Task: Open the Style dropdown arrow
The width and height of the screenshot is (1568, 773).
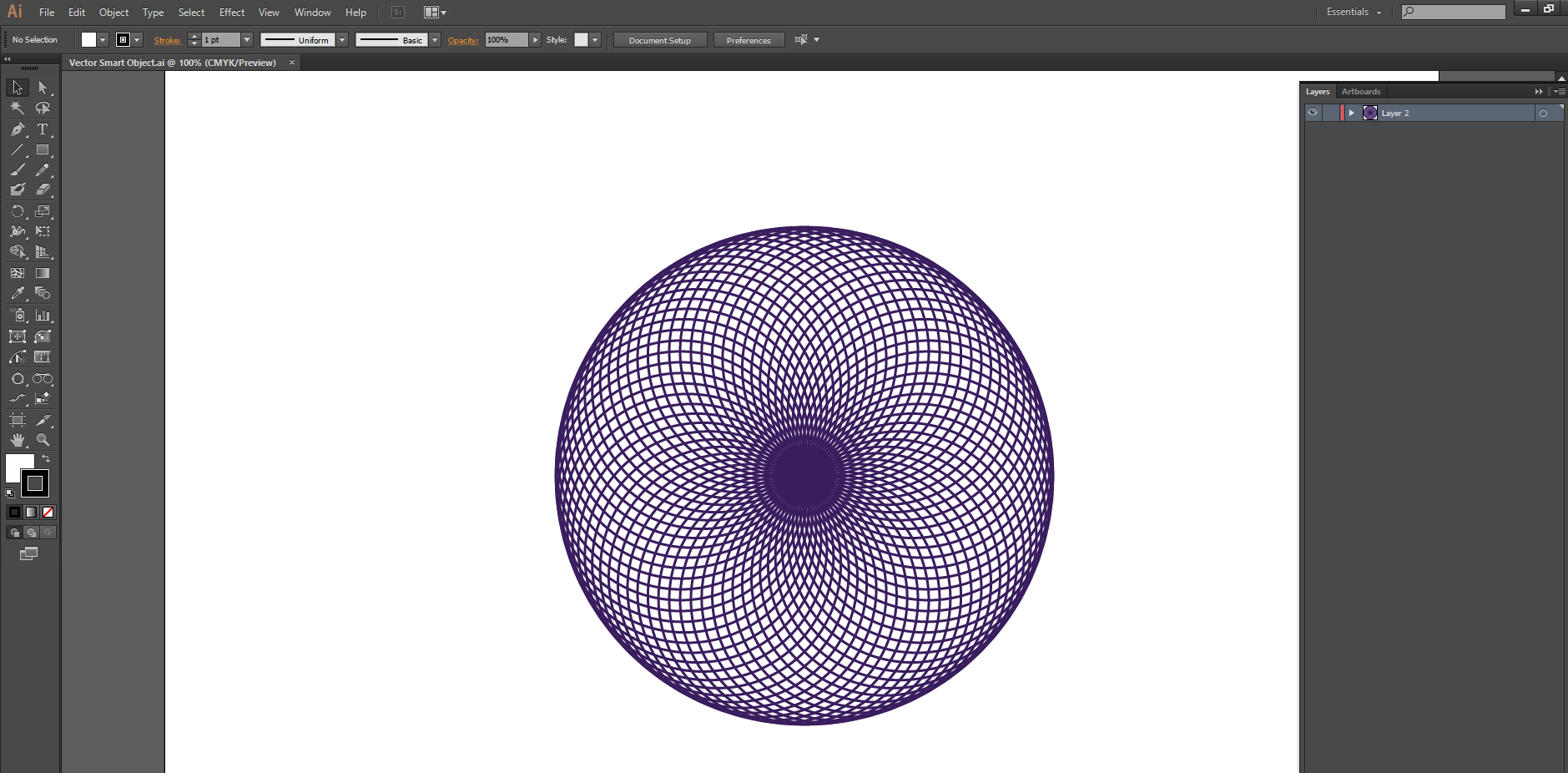Action: 595,40
